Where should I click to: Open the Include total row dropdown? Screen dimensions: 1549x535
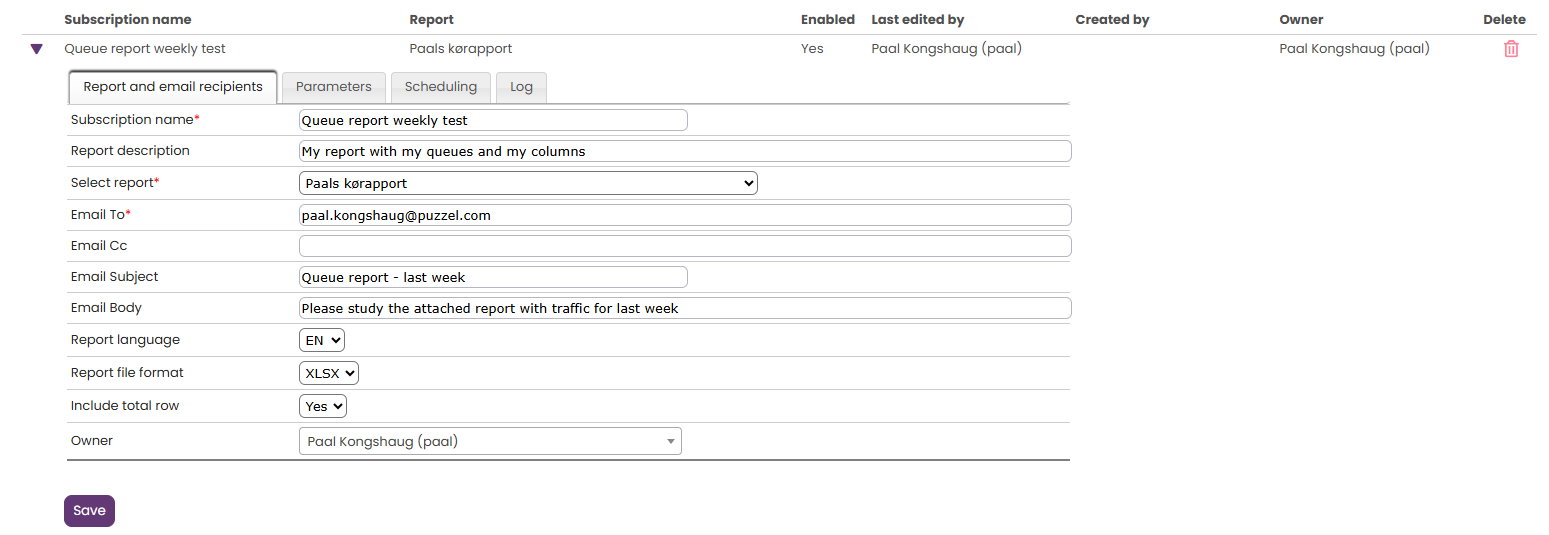point(322,407)
